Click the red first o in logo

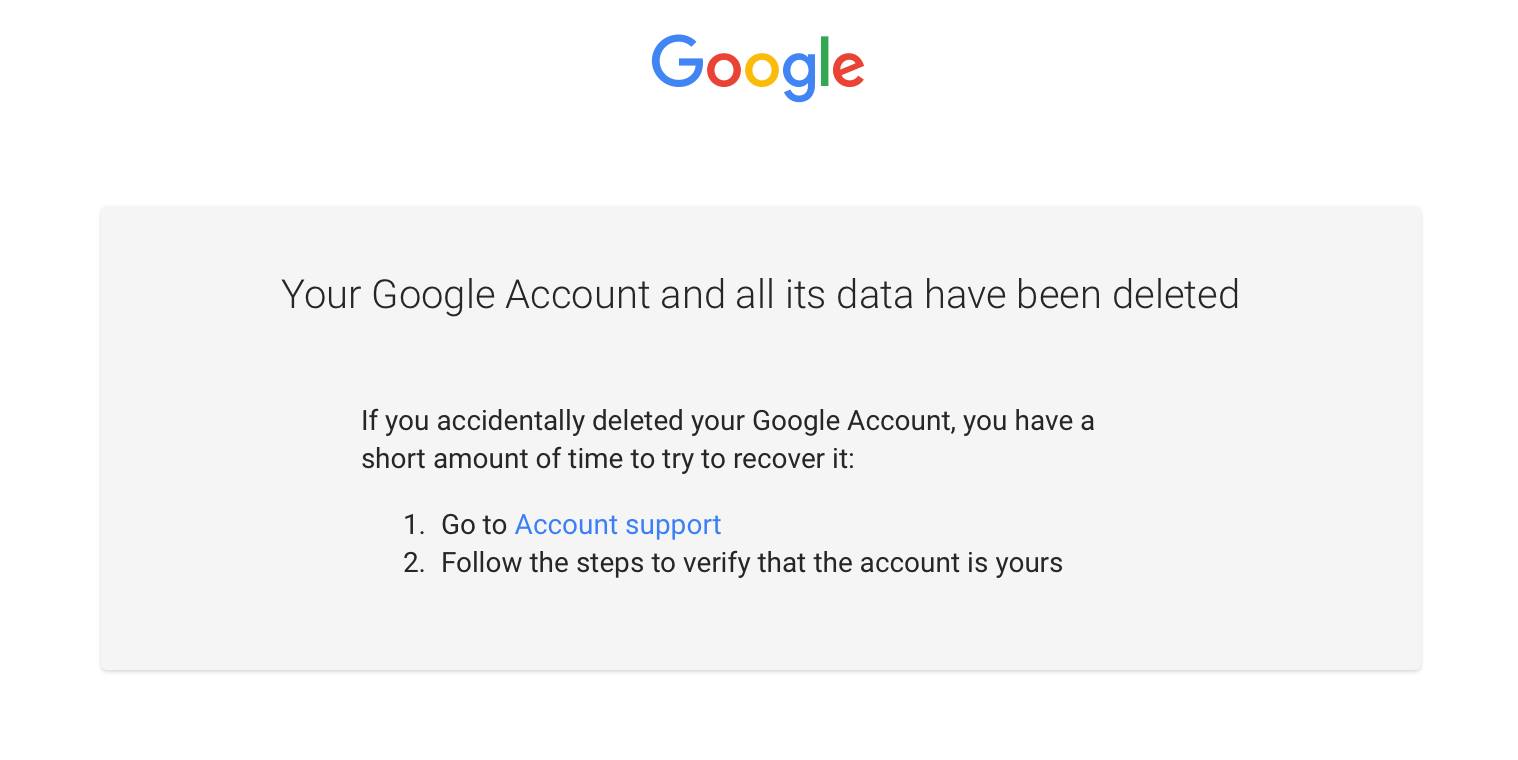tap(724, 69)
